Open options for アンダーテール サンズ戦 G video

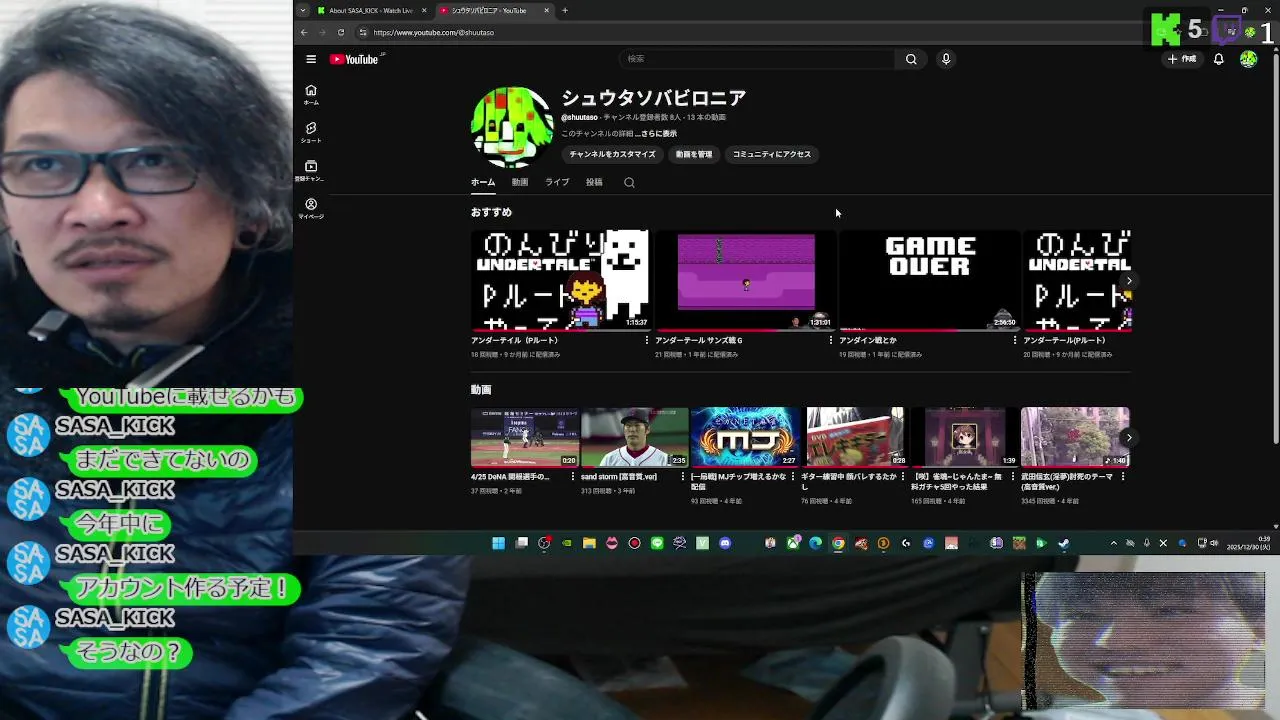[830, 340]
